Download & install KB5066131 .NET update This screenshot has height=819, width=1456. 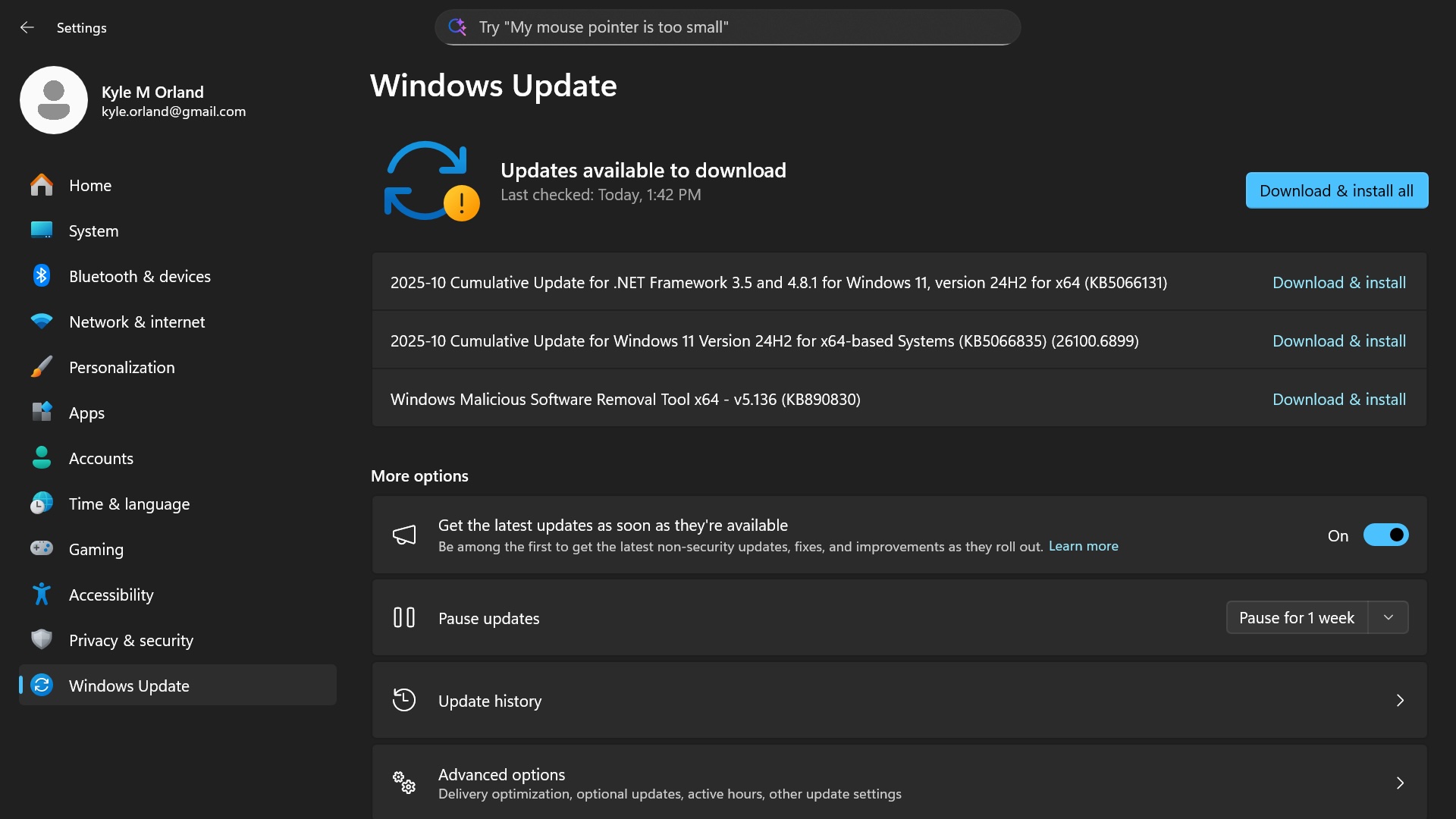point(1338,282)
